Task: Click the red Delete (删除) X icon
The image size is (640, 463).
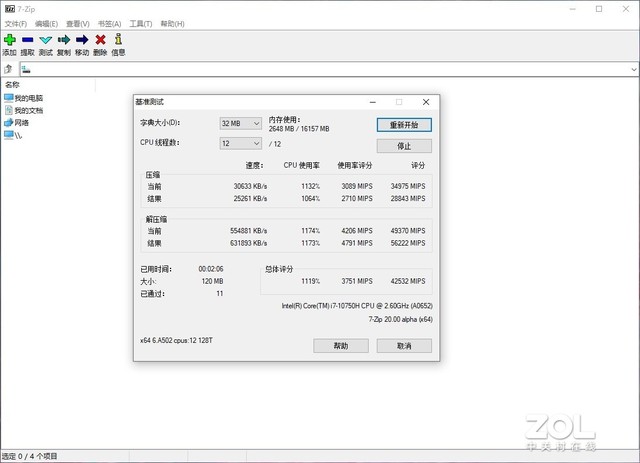Action: pyautogui.click(x=100, y=40)
